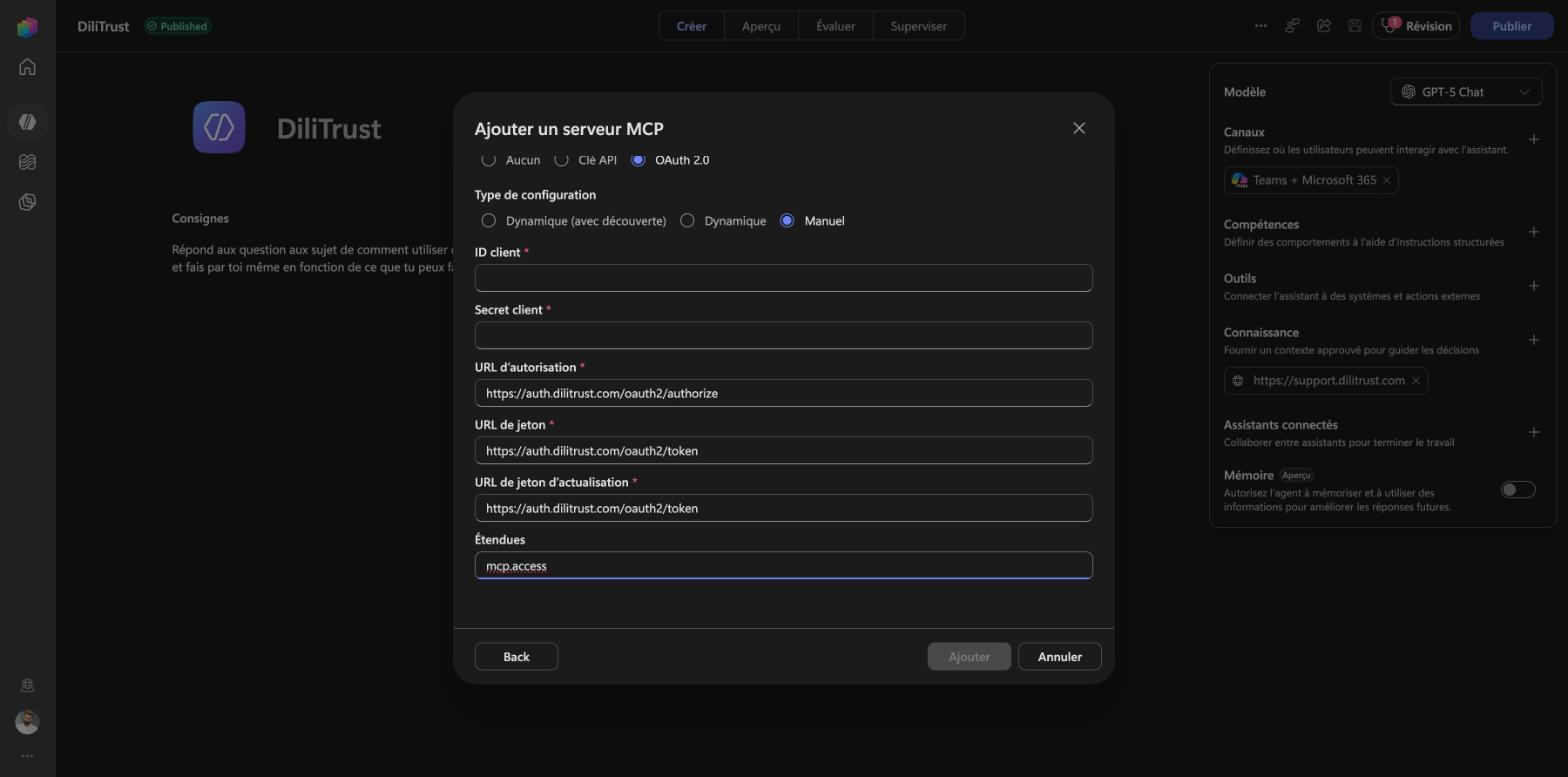
Task: Add a skill with Compétences plus icon
Action: (1534, 232)
